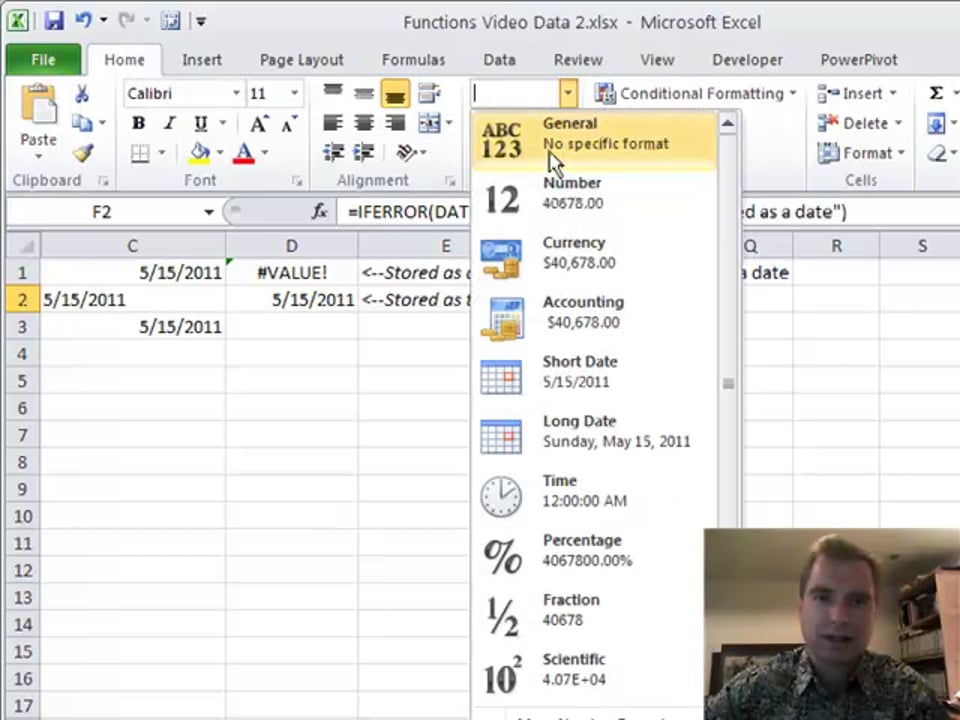This screenshot has width=960, height=720.
Task: Switch to the PowerPivot tab
Action: point(858,59)
